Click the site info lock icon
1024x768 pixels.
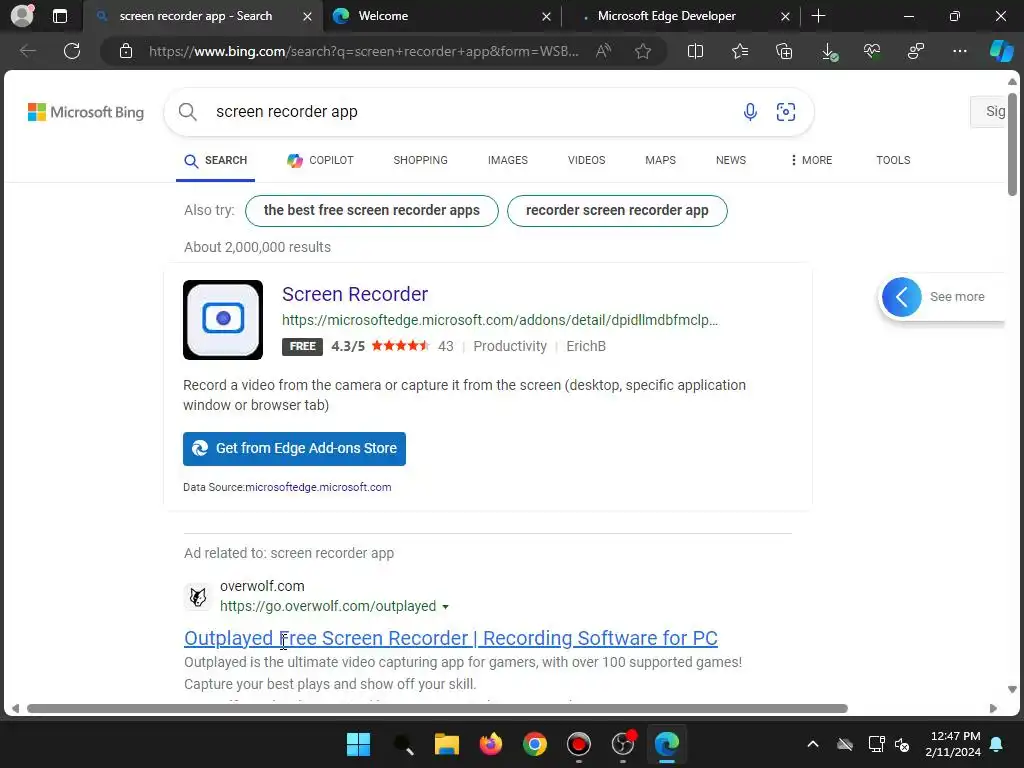(126, 51)
